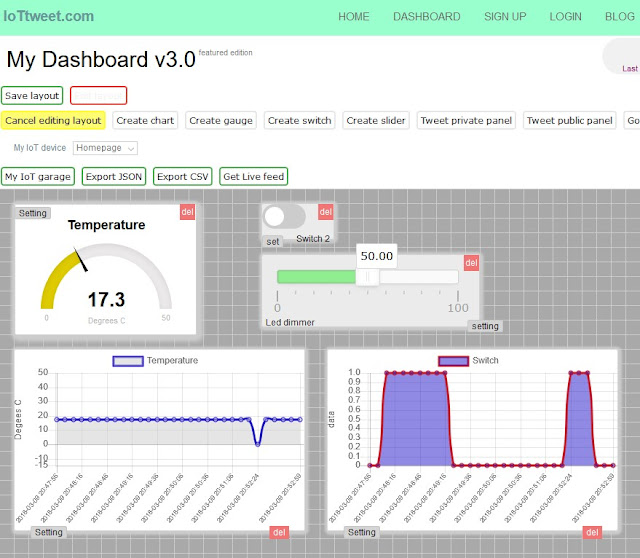Click set on Switch 2 widget

[x=273, y=242]
